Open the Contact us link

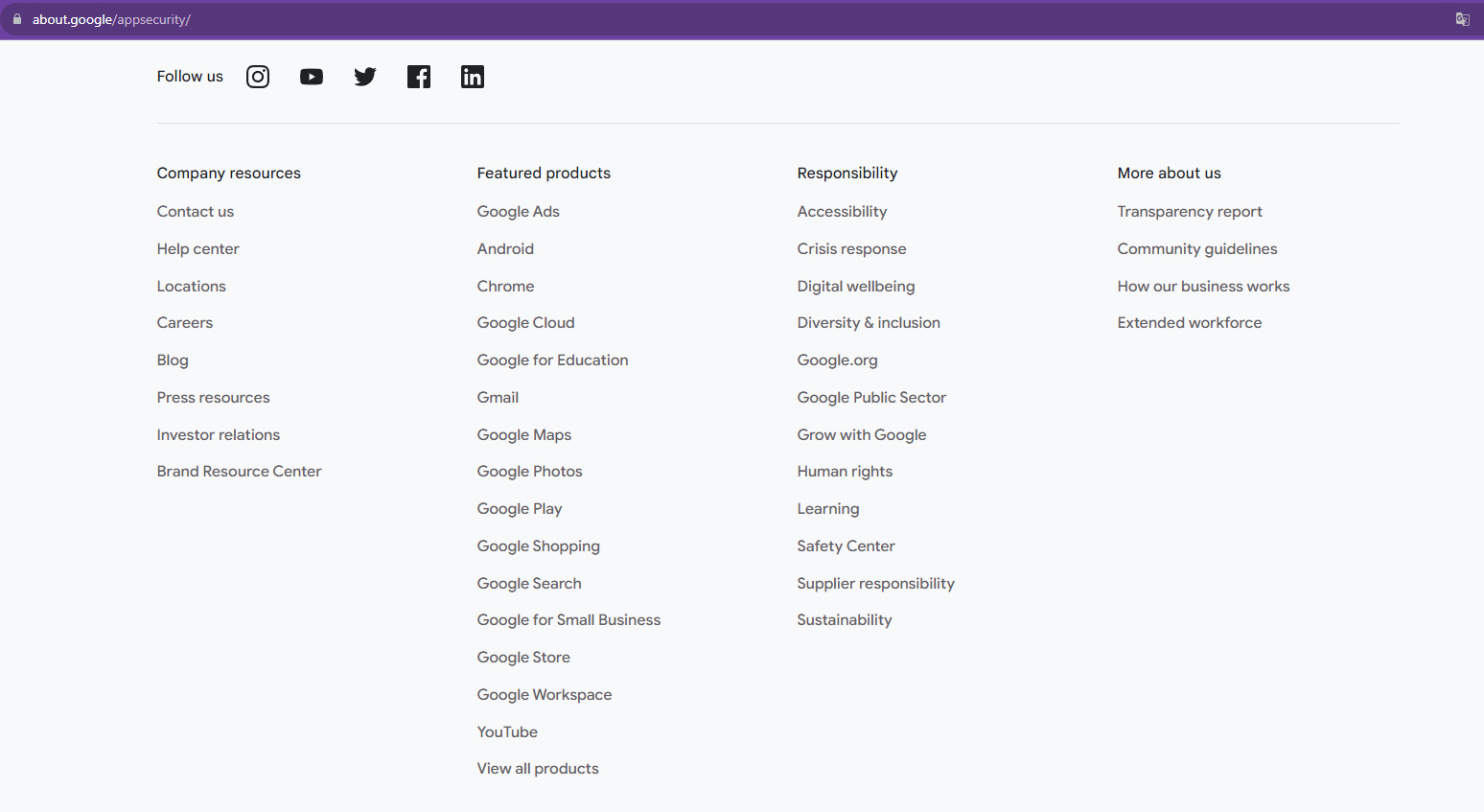click(x=196, y=212)
